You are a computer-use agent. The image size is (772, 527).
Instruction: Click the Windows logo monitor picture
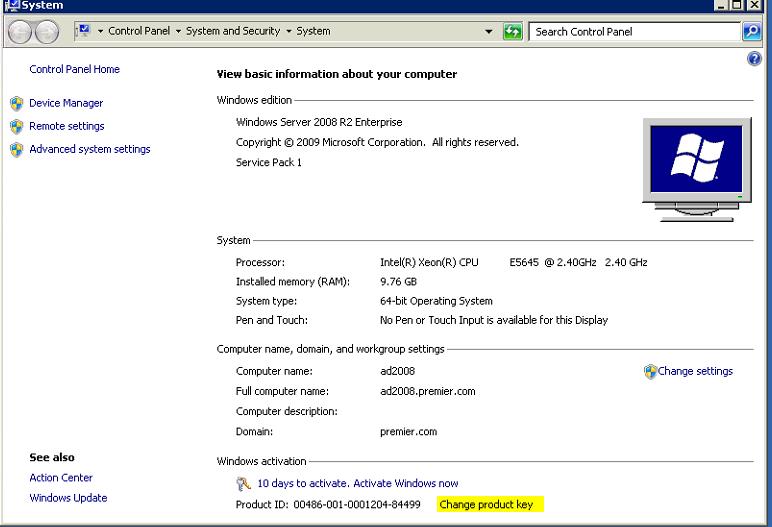(697, 169)
